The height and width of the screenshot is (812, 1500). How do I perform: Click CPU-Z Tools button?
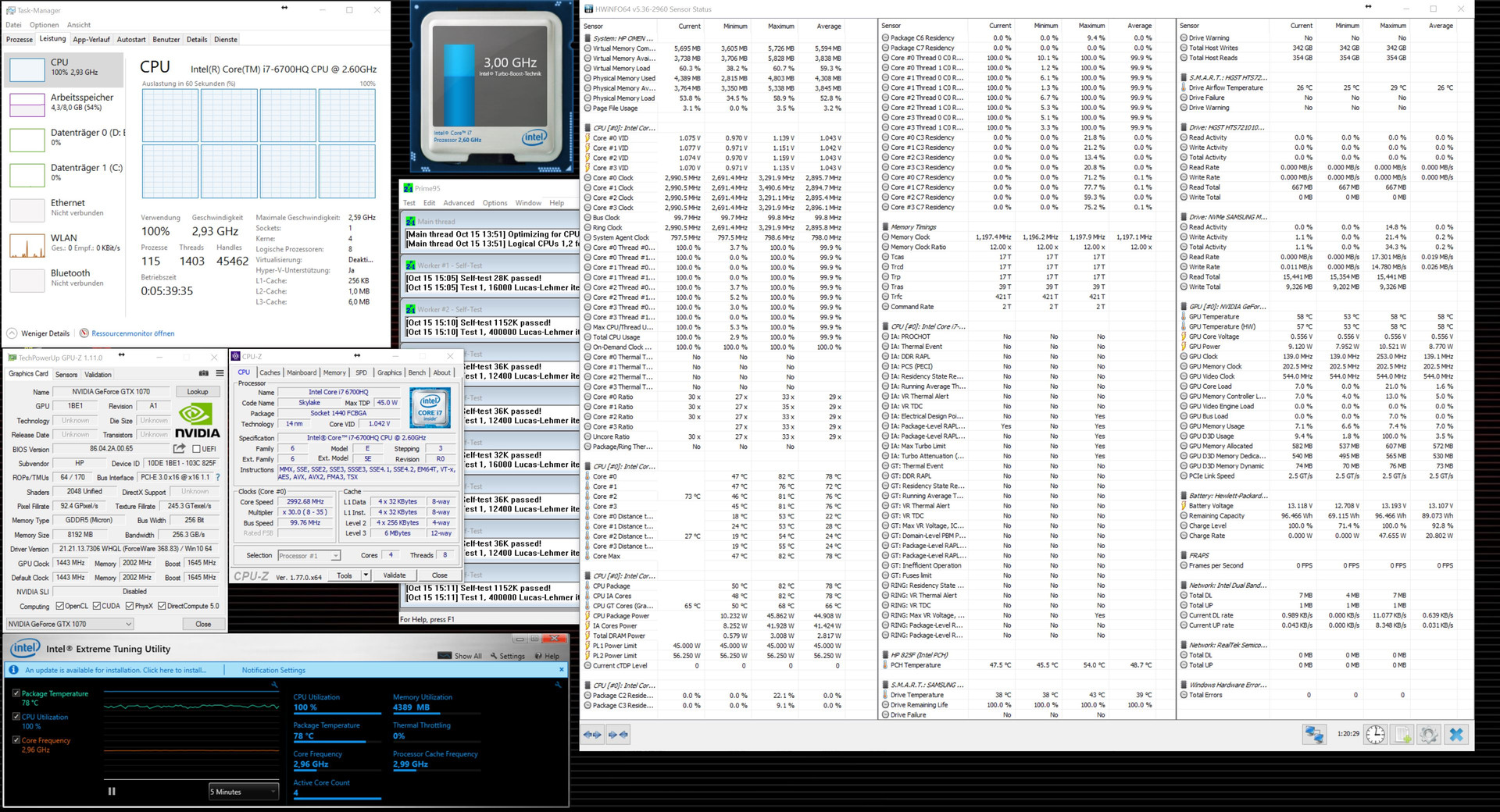click(x=345, y=575)
